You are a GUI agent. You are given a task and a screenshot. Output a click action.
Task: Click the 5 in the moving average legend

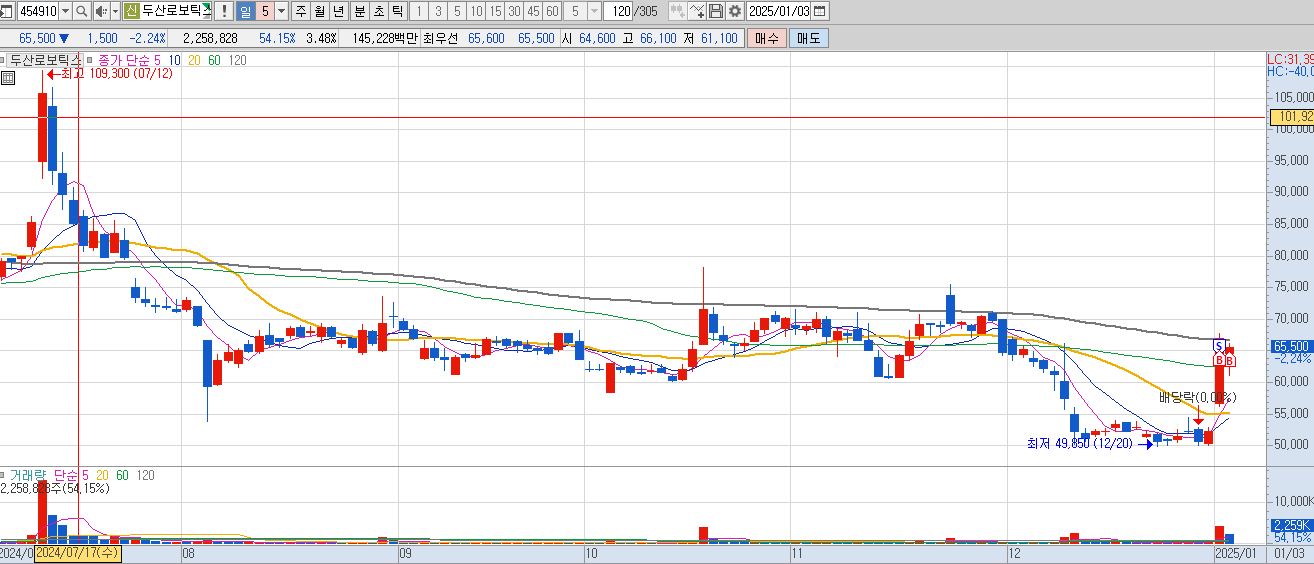point(157,60)
